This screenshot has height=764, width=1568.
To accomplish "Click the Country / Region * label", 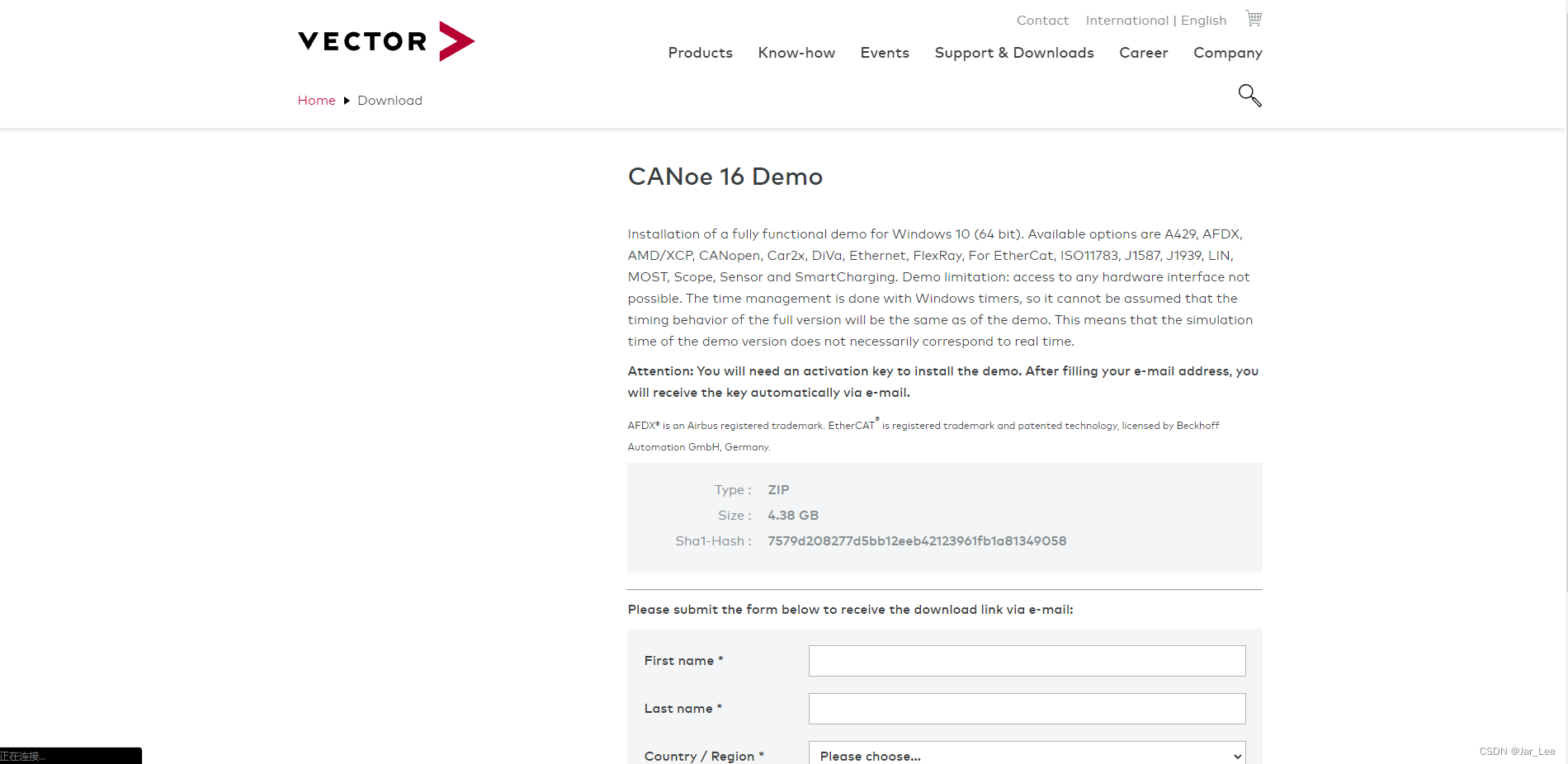I will pos(704,757).
